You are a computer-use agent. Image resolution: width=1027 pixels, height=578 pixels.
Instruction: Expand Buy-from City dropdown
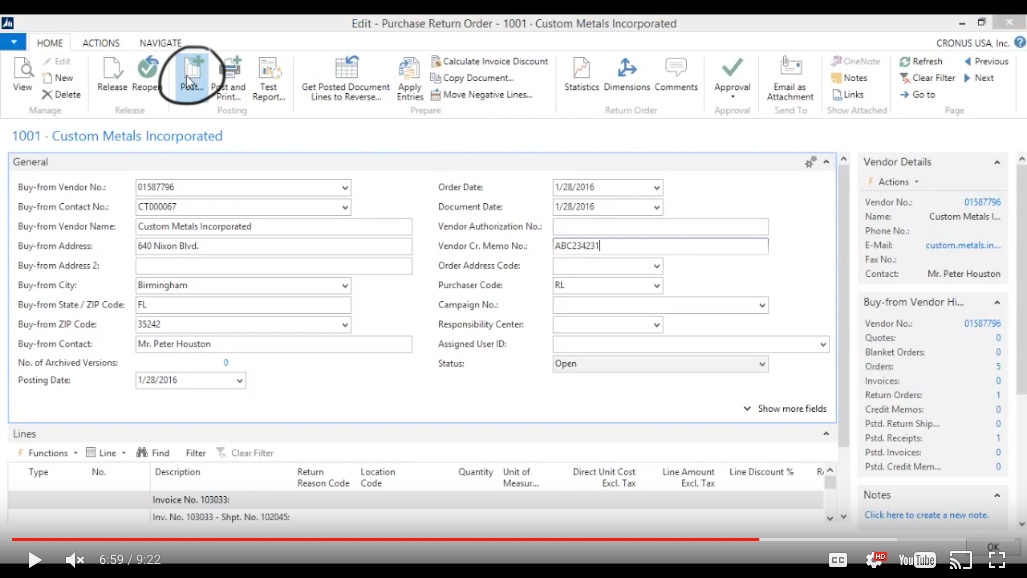(345, 286)
